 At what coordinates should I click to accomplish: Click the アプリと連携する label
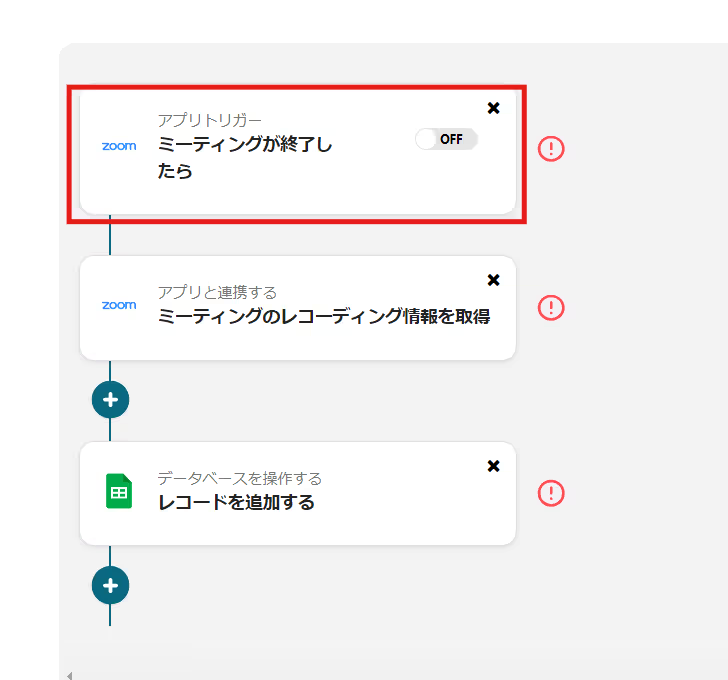pos(217,292)
